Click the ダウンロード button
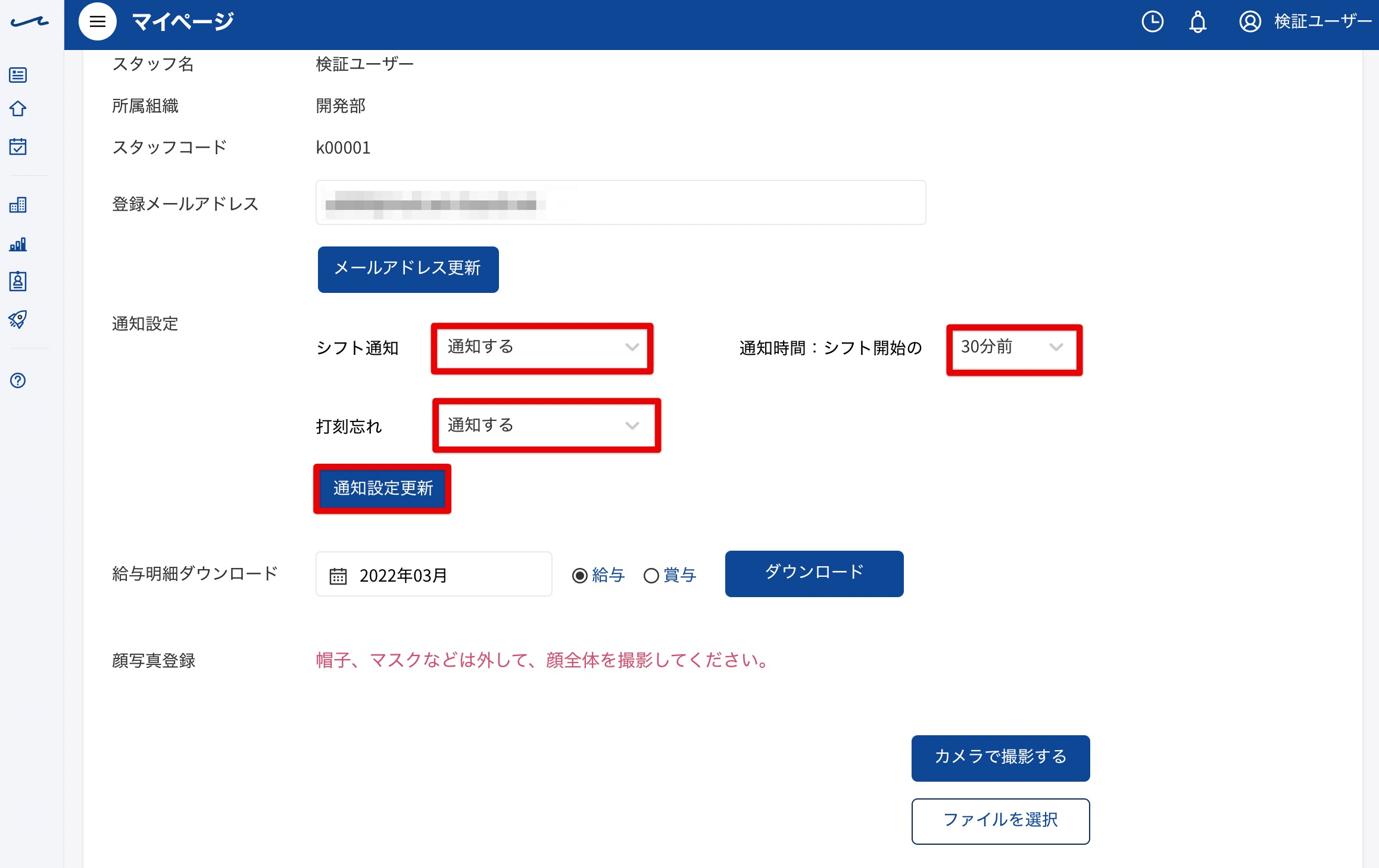 815,573
